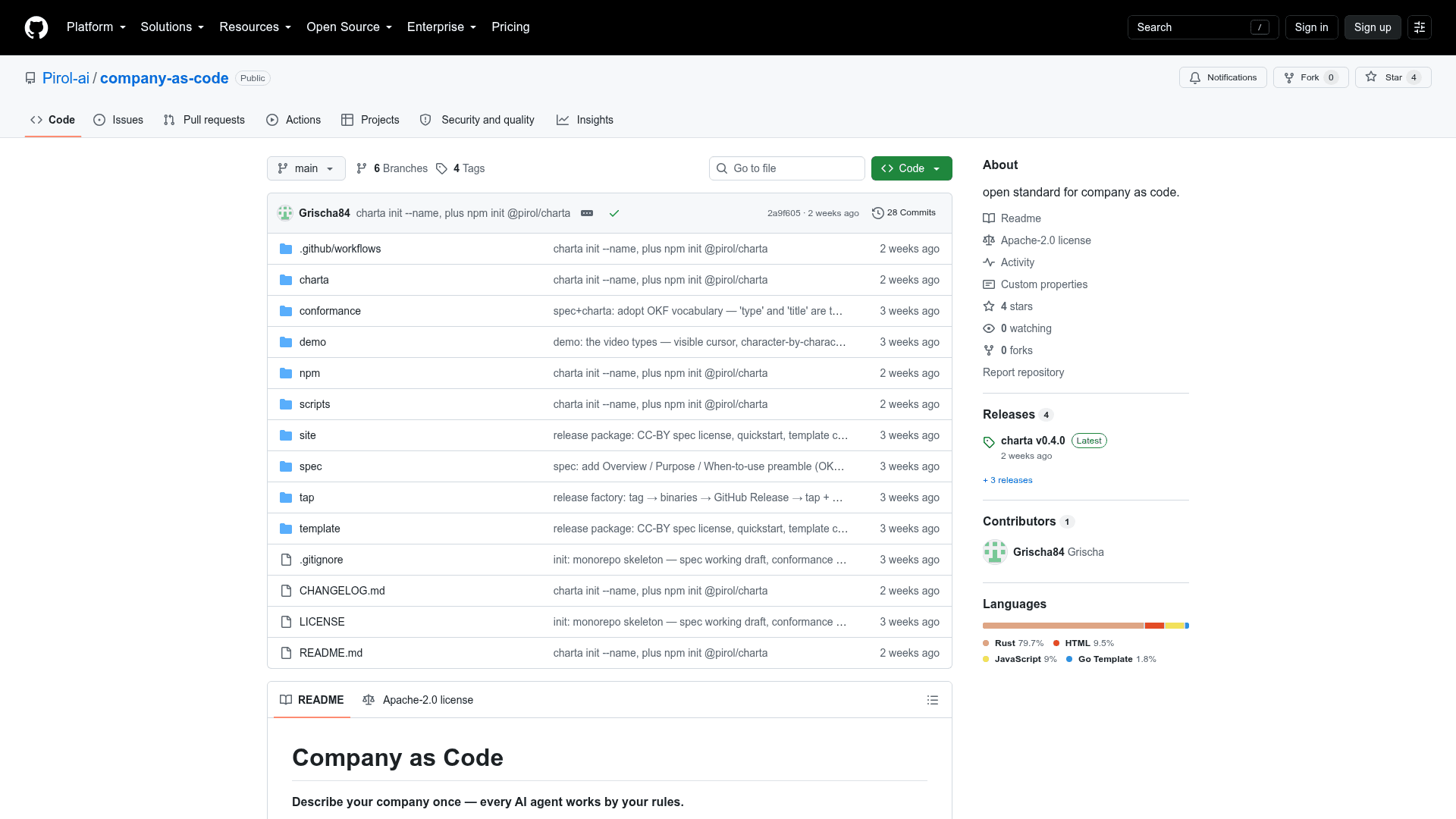Open Custom properties in About
The image size is (1456, 819).
(x=1035, y=284)
